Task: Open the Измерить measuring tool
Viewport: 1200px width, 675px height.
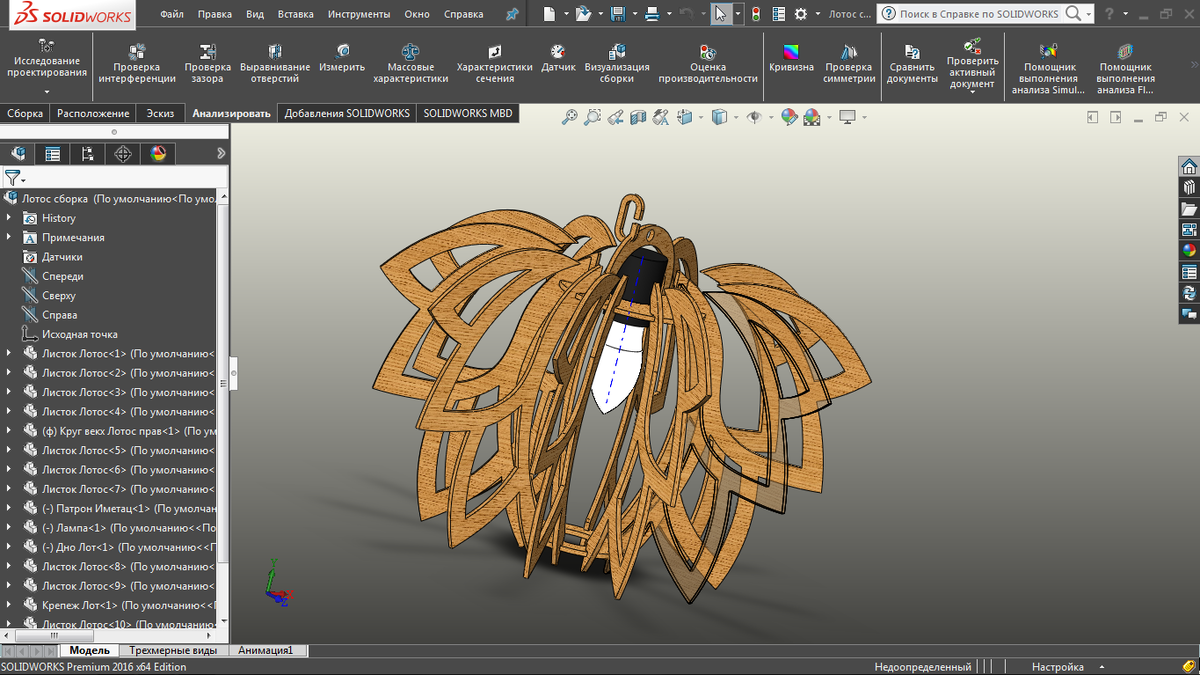Action: point(342,58)
